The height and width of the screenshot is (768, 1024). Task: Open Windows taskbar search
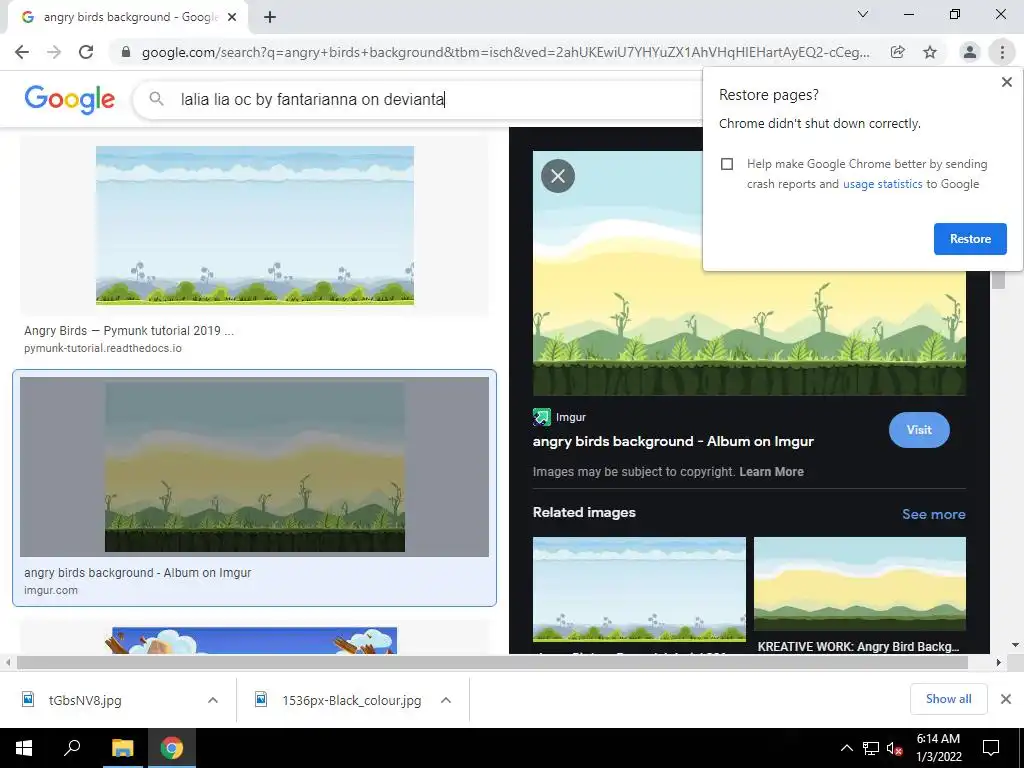click(72, 748)
